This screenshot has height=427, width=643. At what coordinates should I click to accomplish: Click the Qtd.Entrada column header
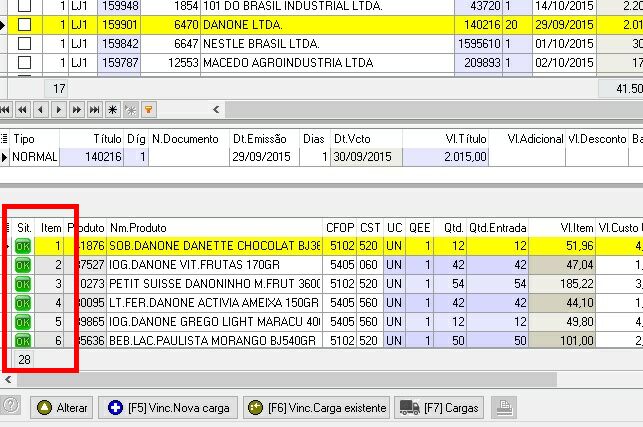pos(498,228)
